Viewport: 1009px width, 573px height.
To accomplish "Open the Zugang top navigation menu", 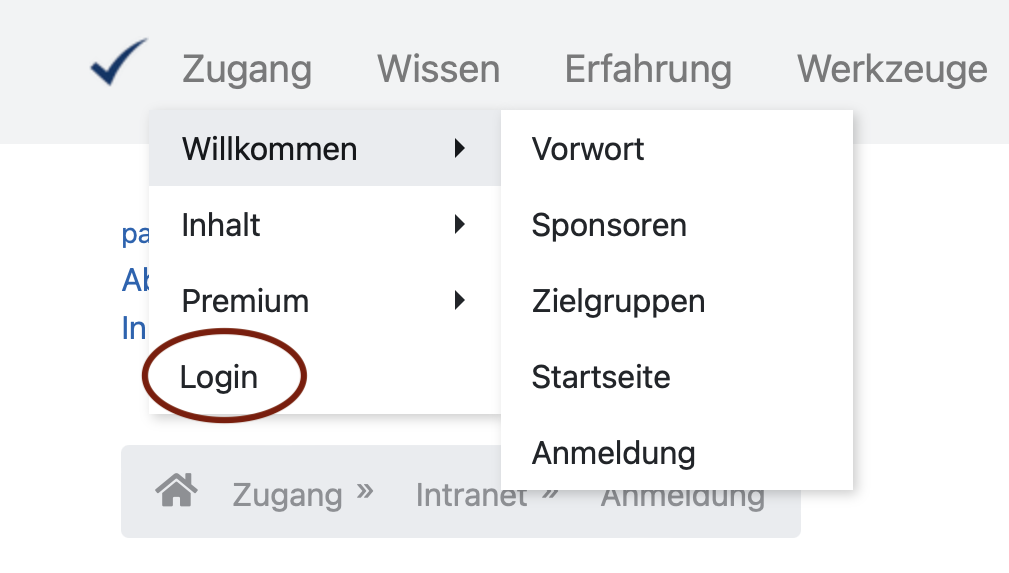I will [x=247, y=70].
